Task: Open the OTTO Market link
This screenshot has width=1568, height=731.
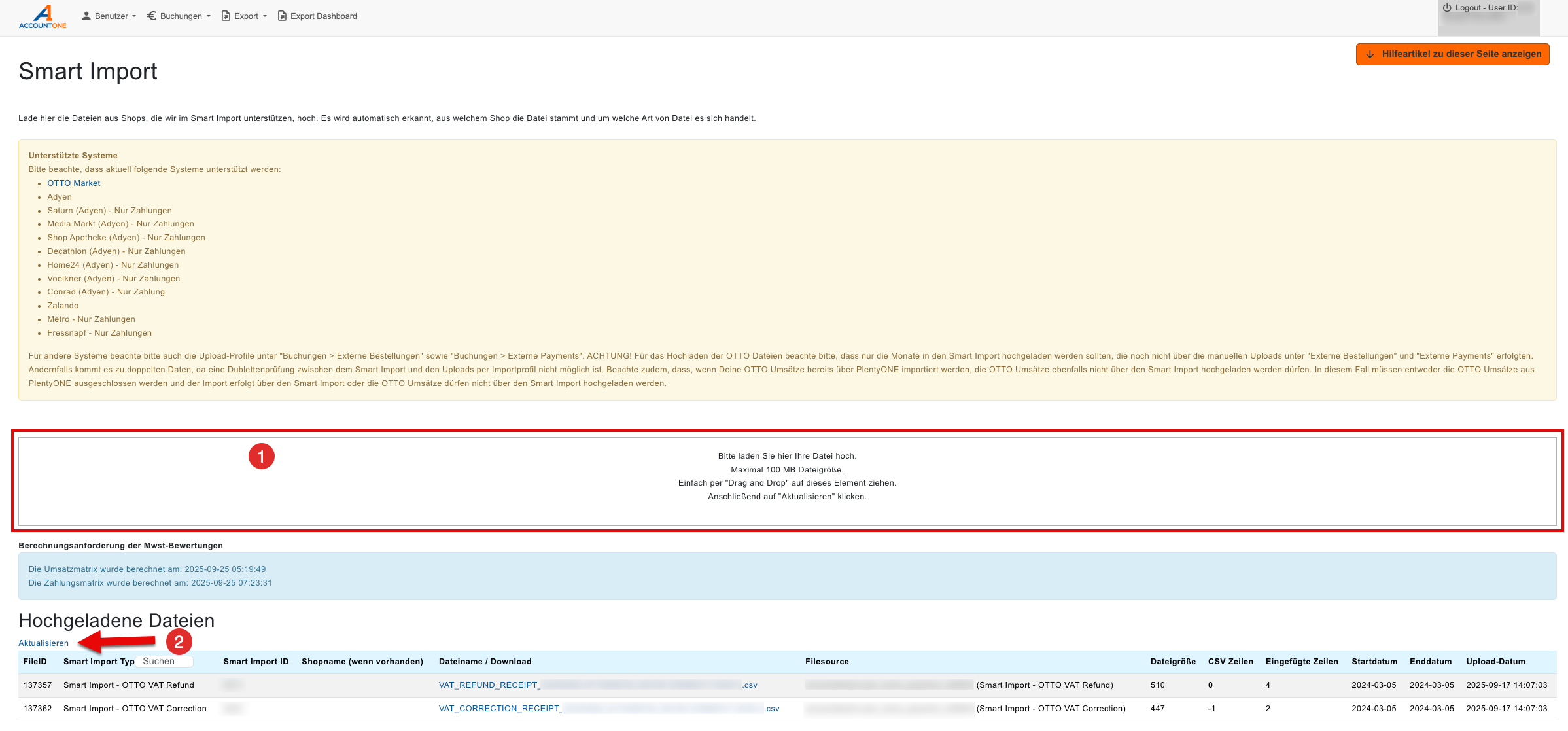Action: pos(73,183)
